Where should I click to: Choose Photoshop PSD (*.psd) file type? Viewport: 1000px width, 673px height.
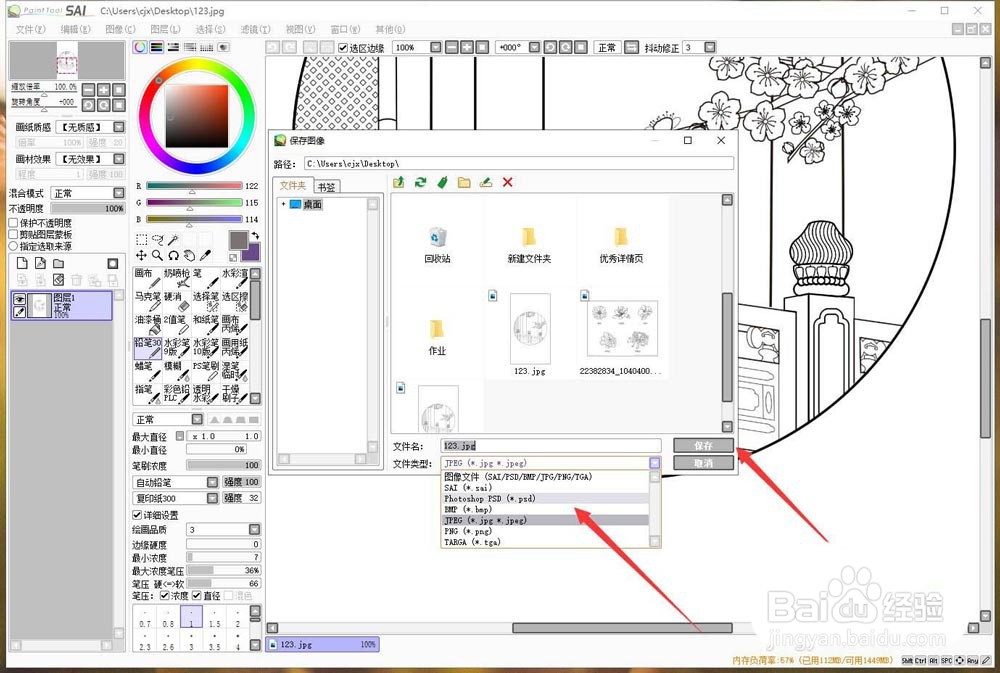click(545, 498)
